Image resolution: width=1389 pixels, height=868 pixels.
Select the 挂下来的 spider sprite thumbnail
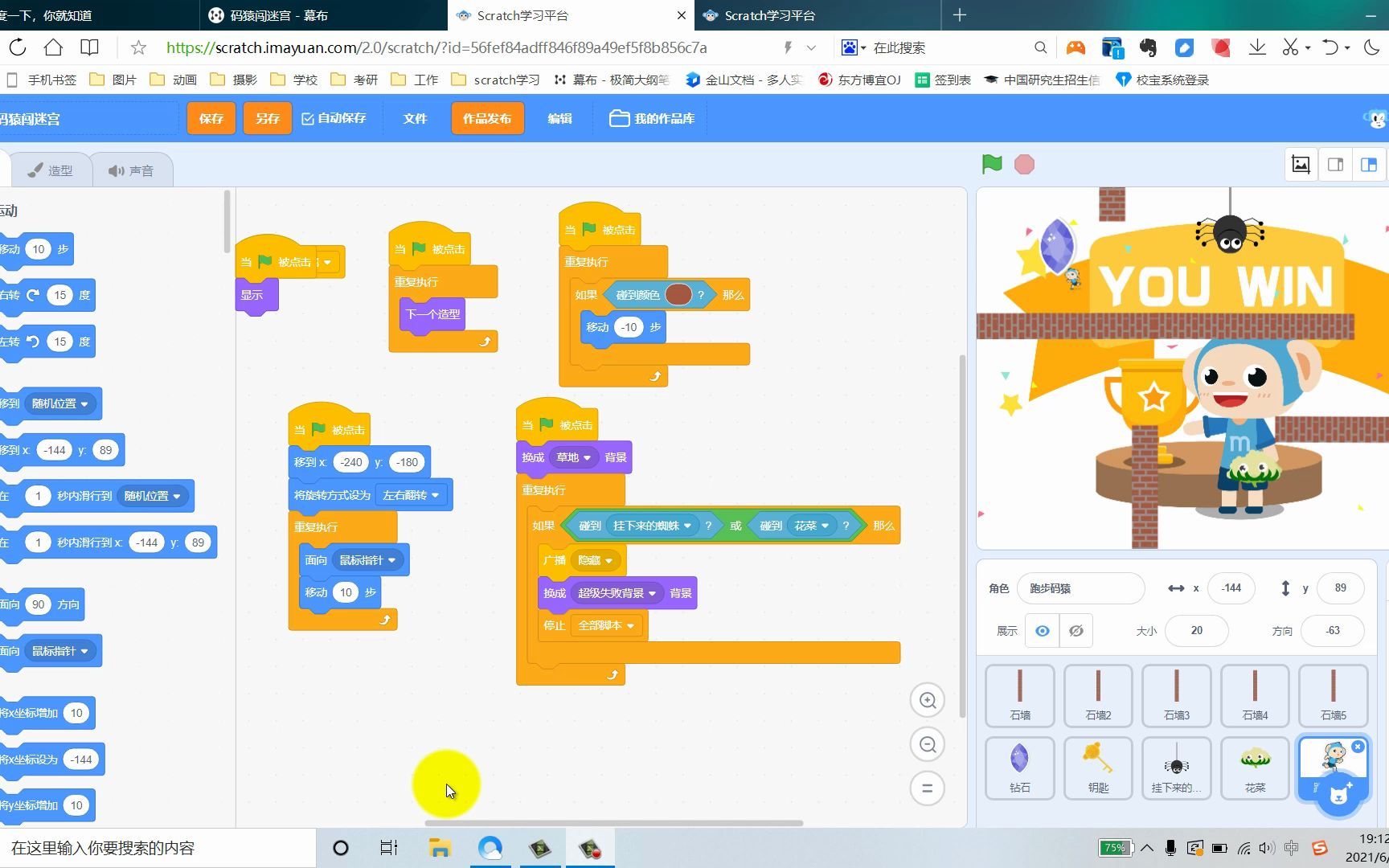click(1176, 768)
